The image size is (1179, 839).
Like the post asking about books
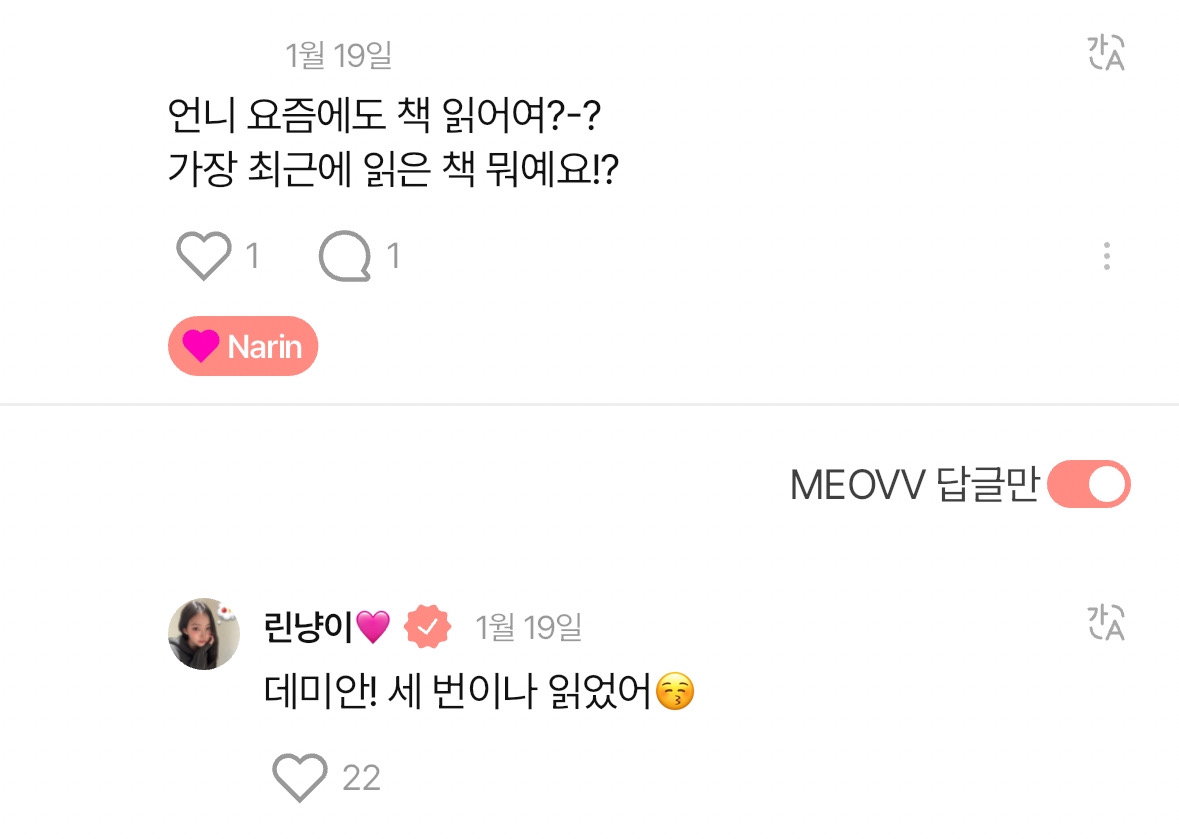[x=203, y=256]
